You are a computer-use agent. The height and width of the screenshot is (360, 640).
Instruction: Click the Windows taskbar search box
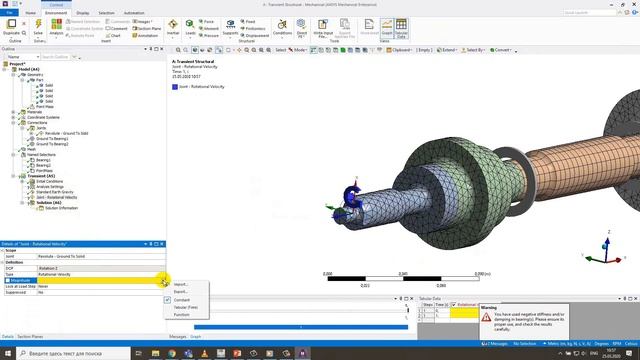click(x=73, y=353)
